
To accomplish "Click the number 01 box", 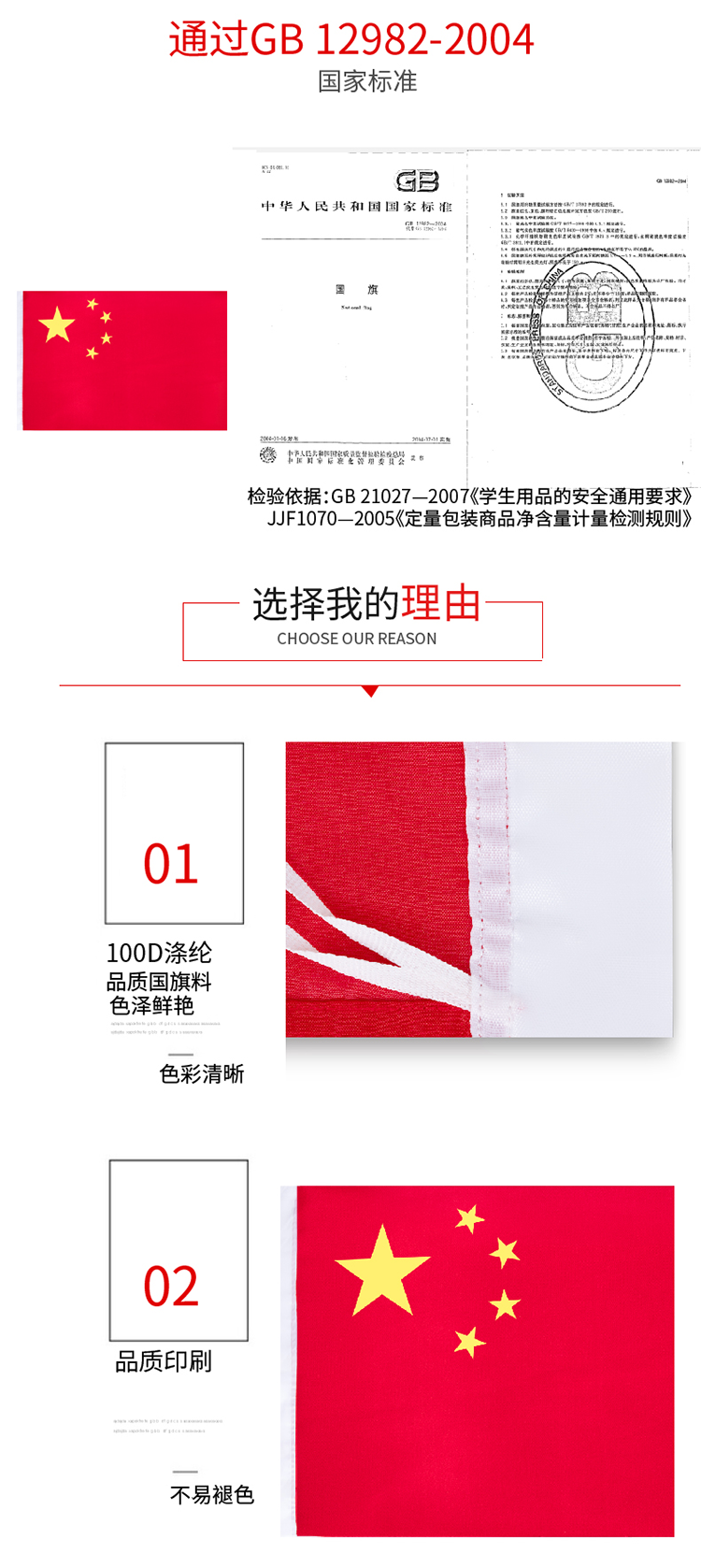I will point(175,834).
